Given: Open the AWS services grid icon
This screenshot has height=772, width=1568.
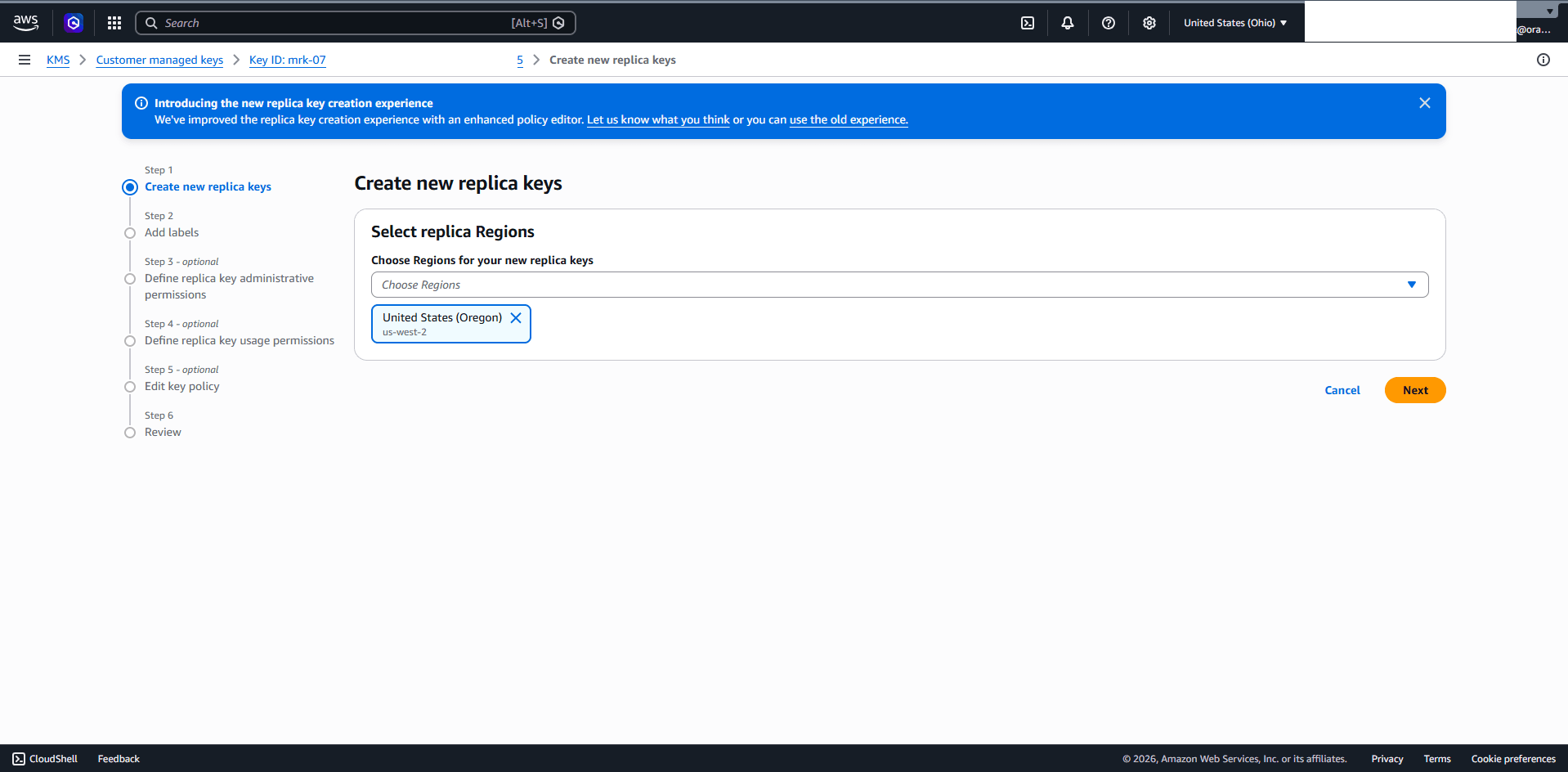Looking at the screenshot, I should pos(114,22).
